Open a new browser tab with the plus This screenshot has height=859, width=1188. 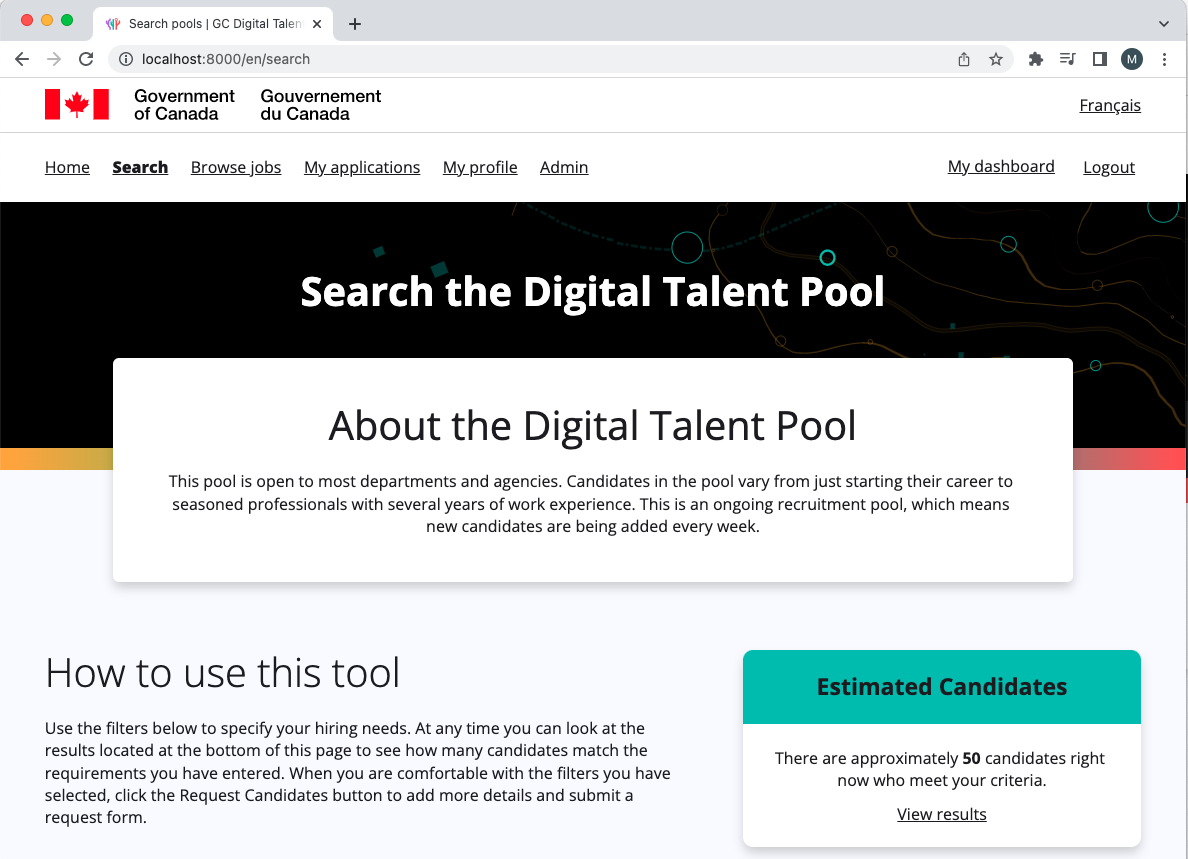[354, 23]
